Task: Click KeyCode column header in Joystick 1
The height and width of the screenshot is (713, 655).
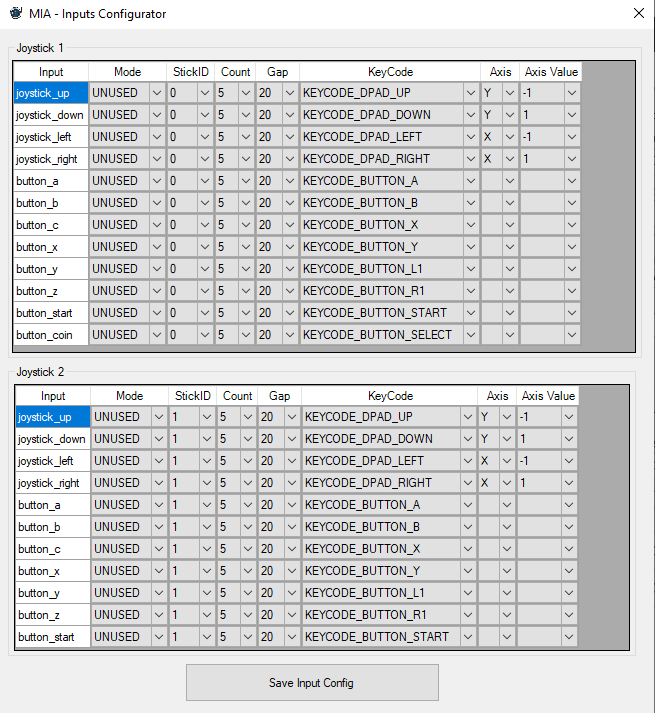Action: [390, 72]
